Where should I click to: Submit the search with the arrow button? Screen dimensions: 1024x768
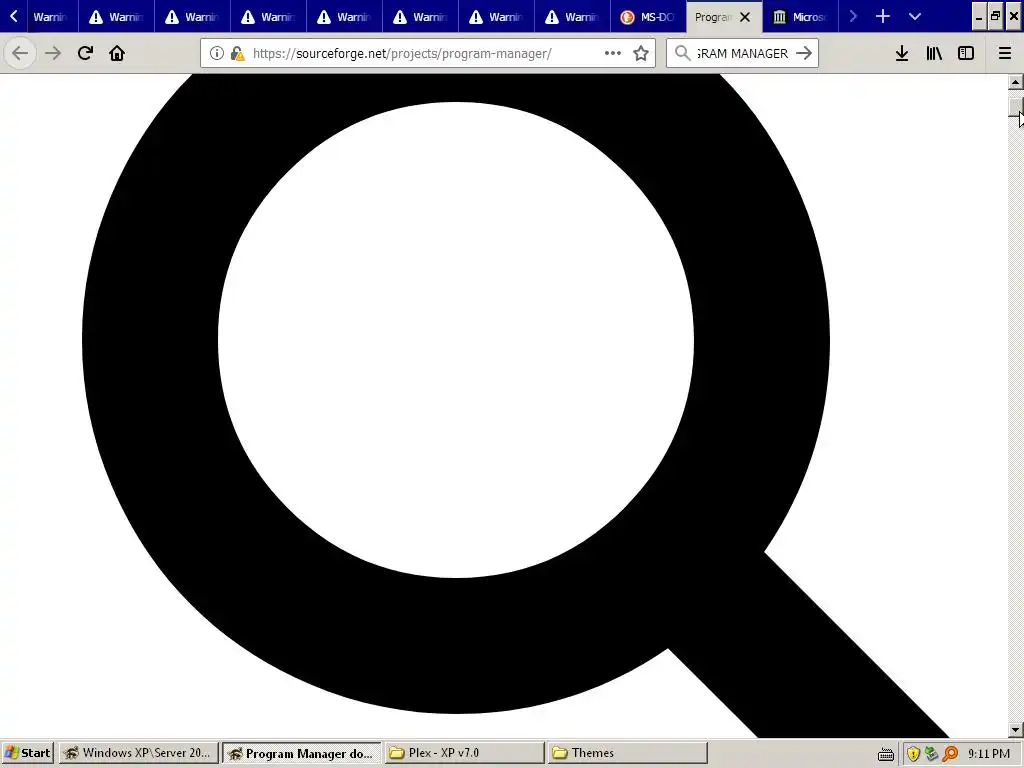point(804,53)
